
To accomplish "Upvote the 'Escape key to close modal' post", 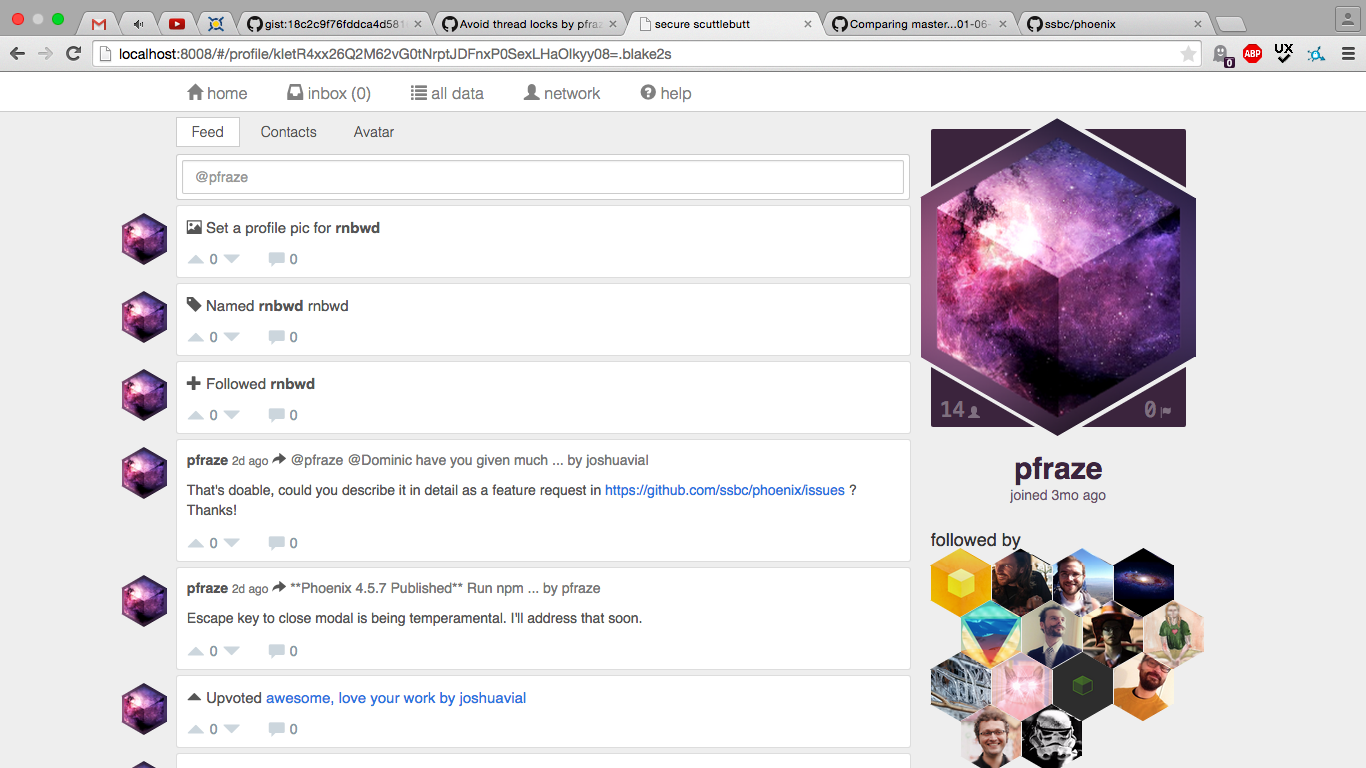I will [196, 651].
